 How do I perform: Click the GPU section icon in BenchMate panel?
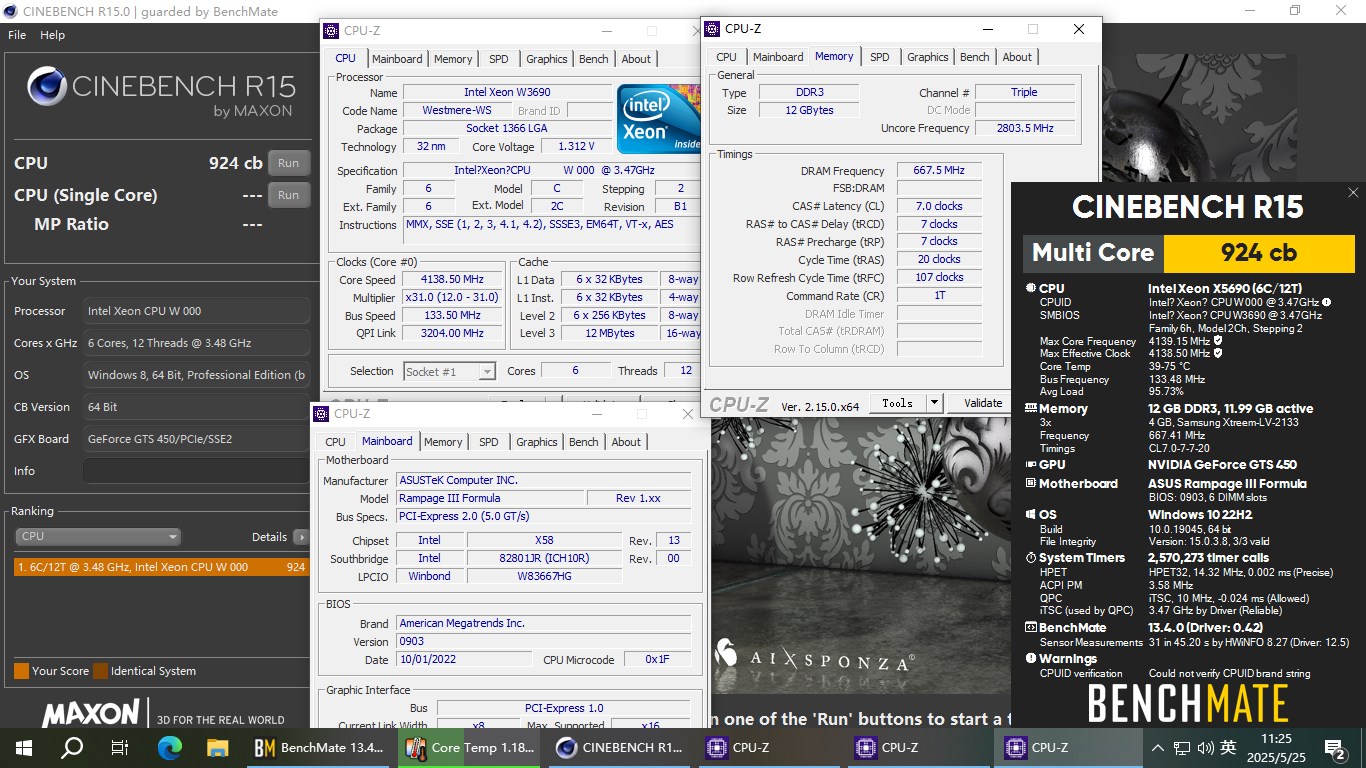point(1030,464)
